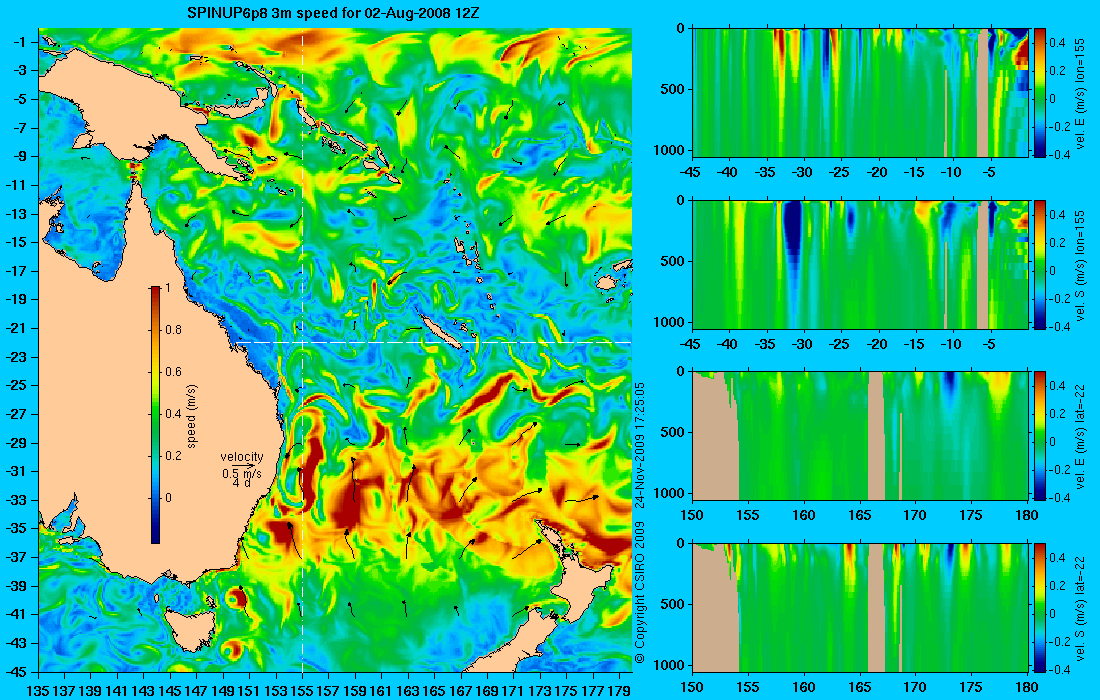1100x700 pixels.
Task: Click the "vel. E (m/s) lon=155" label
Action: coord(1079,93)
